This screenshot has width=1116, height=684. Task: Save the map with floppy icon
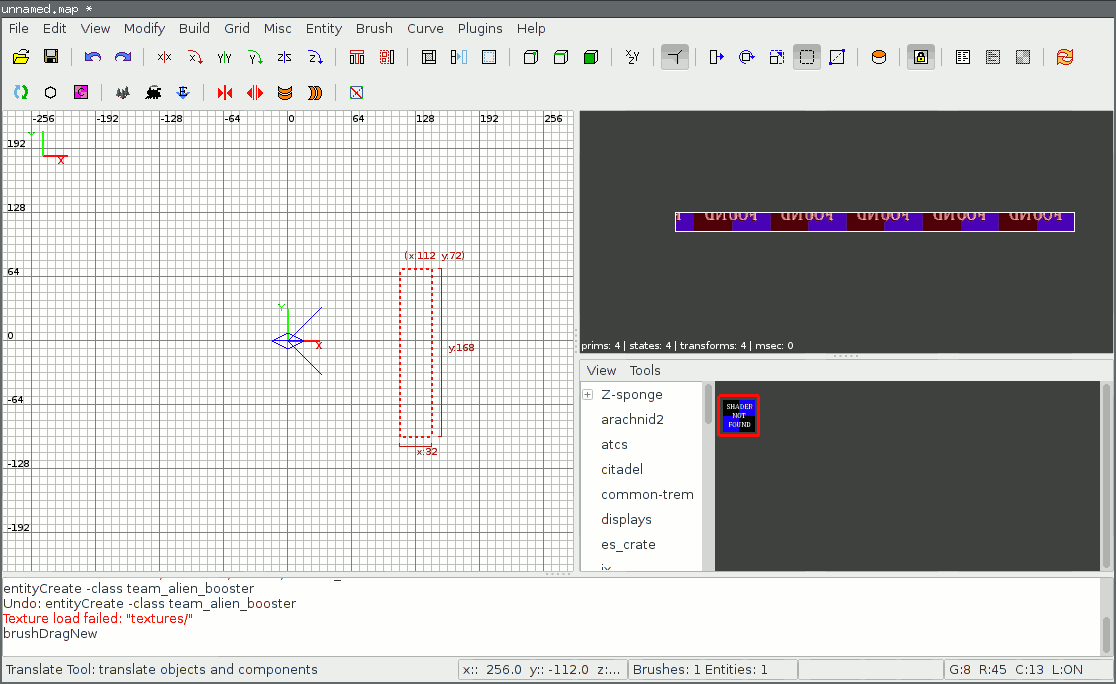pos(51,57)
